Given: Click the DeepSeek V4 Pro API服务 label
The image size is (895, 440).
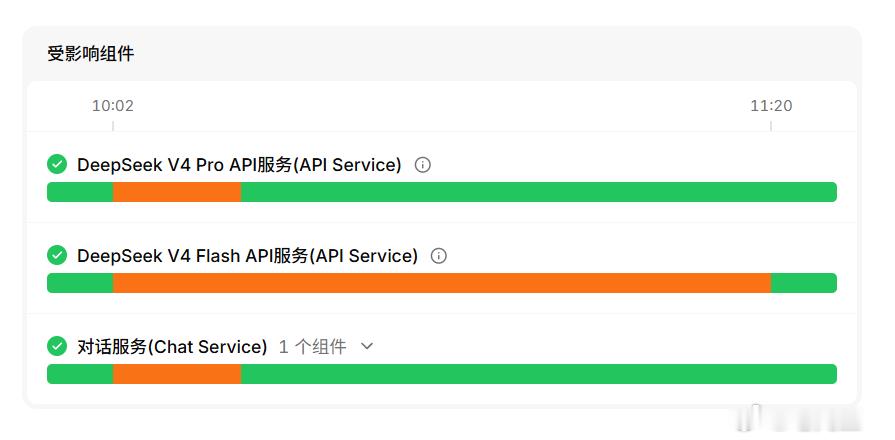Looking at the screenshot, I should point(239,165).
